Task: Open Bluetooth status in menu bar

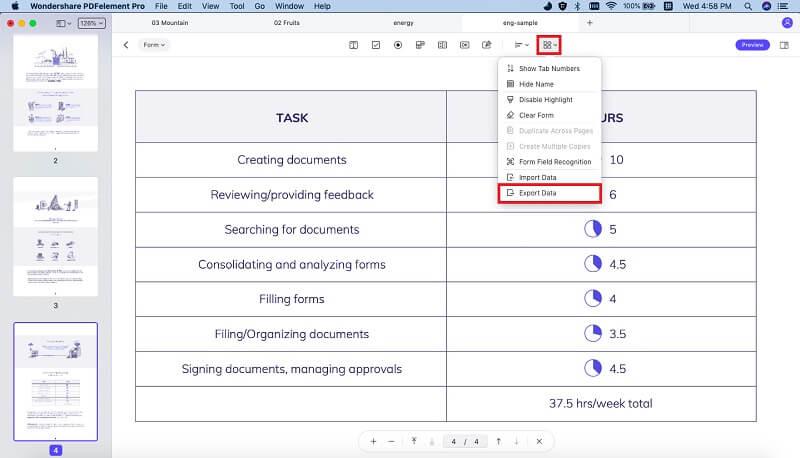Action: pyautogui.click(x=578, y=6)
